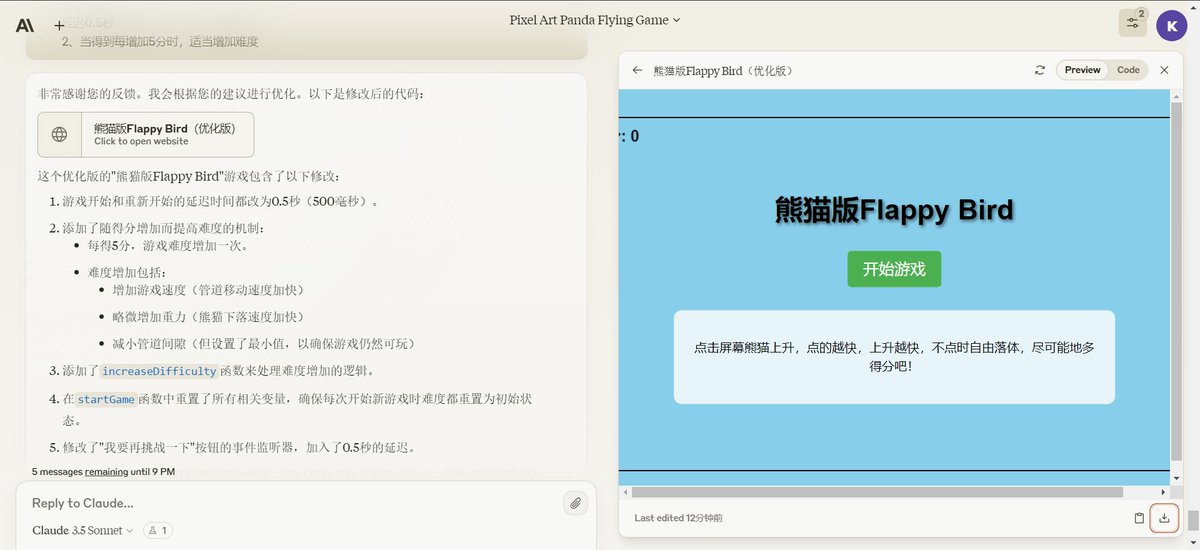Go back with artifact panel arrow
Screen dimensions: 1200x550
[637, 70]
